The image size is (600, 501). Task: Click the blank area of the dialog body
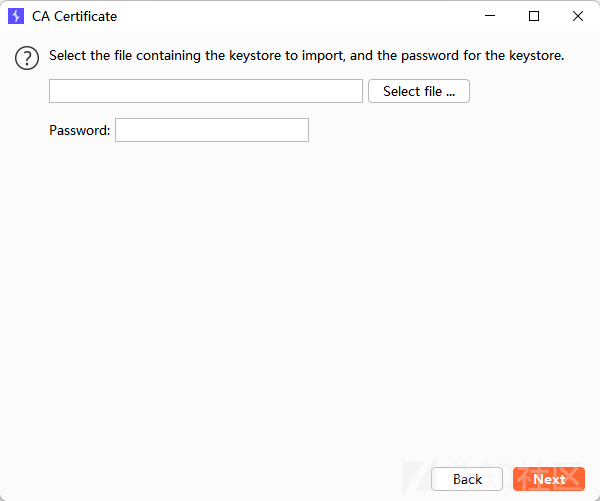[300, 300]
